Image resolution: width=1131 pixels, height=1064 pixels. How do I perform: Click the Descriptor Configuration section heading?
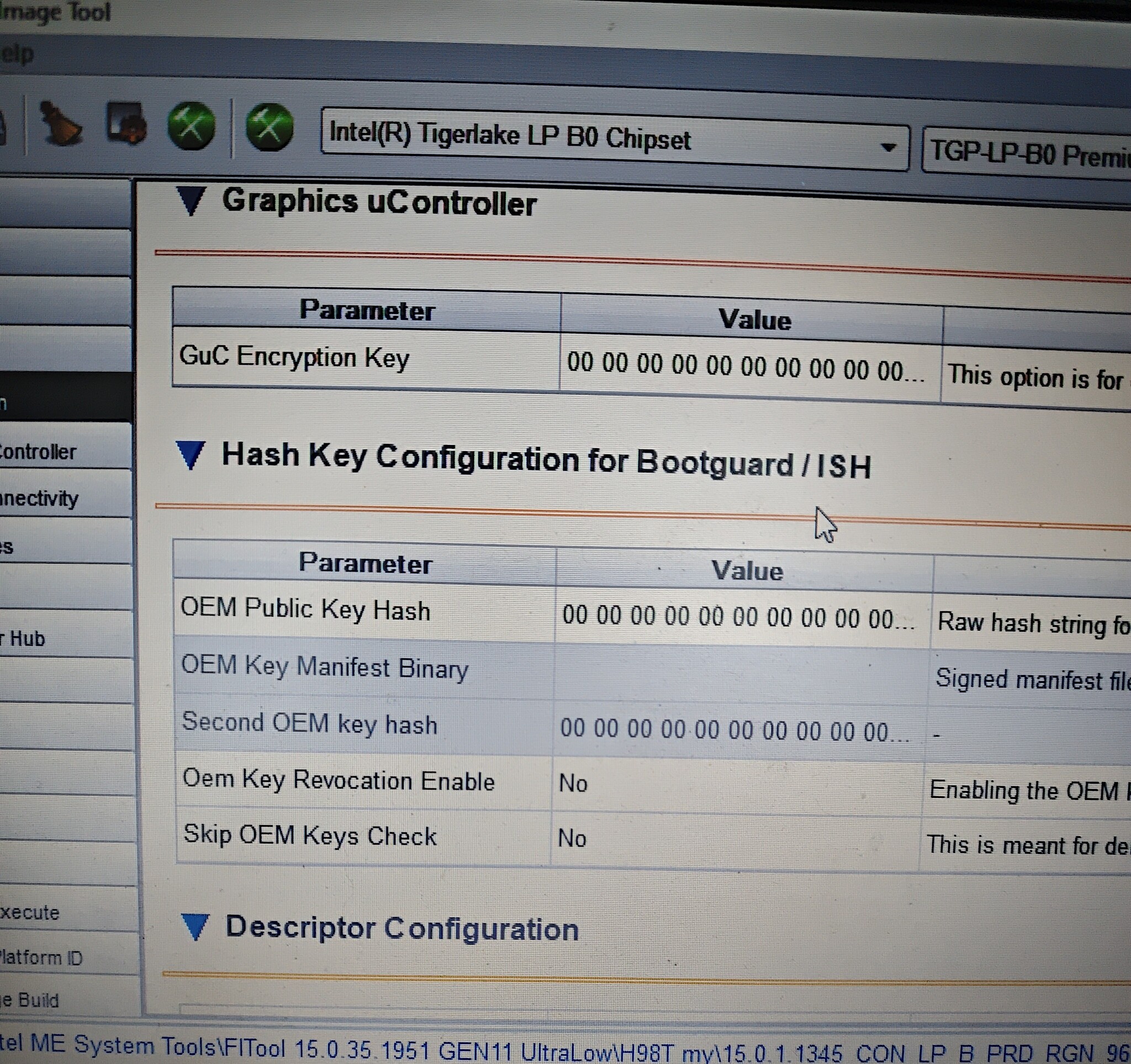pyautogui.click(x=402, y=929)
